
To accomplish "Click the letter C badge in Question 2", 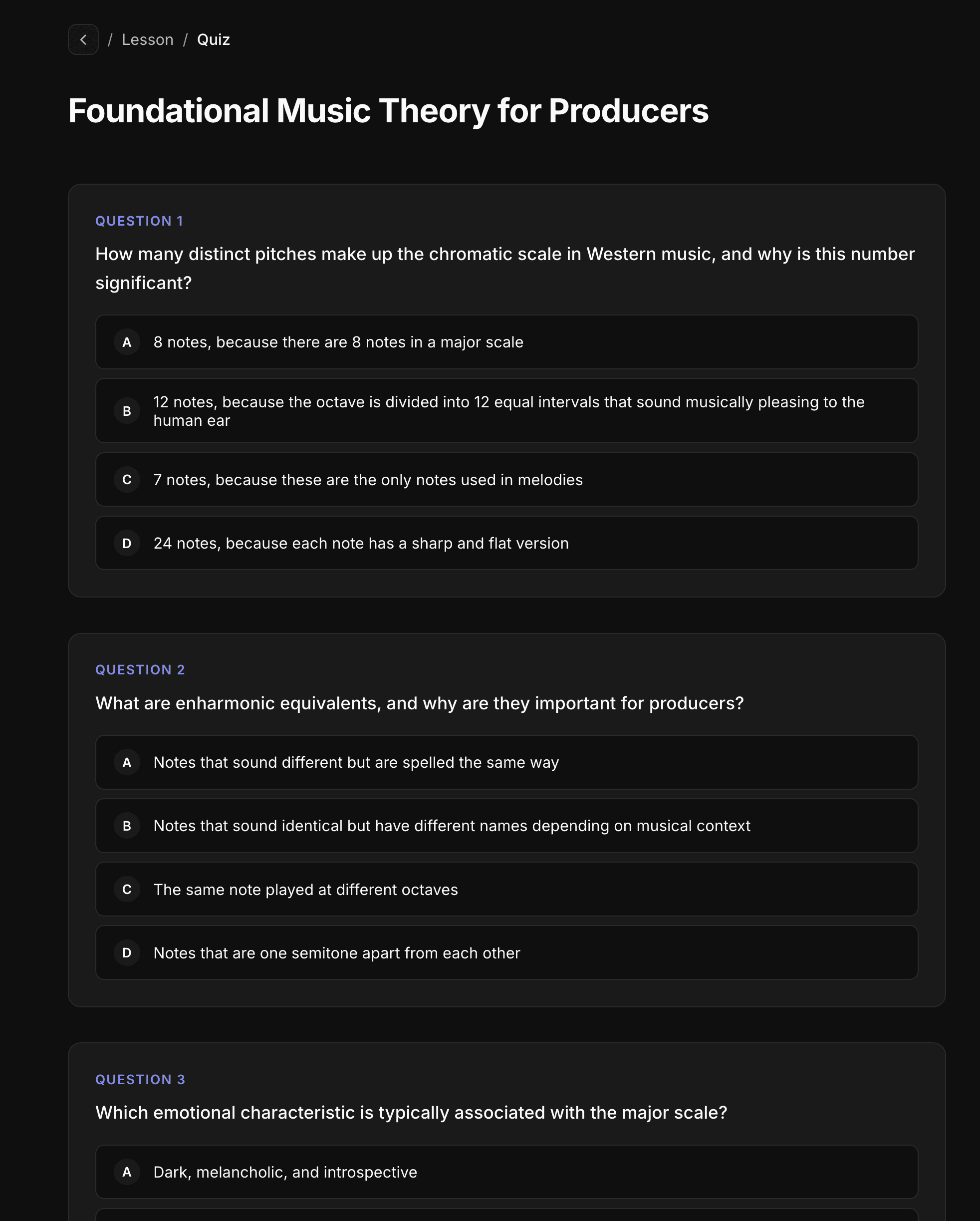I will (127, 890).
